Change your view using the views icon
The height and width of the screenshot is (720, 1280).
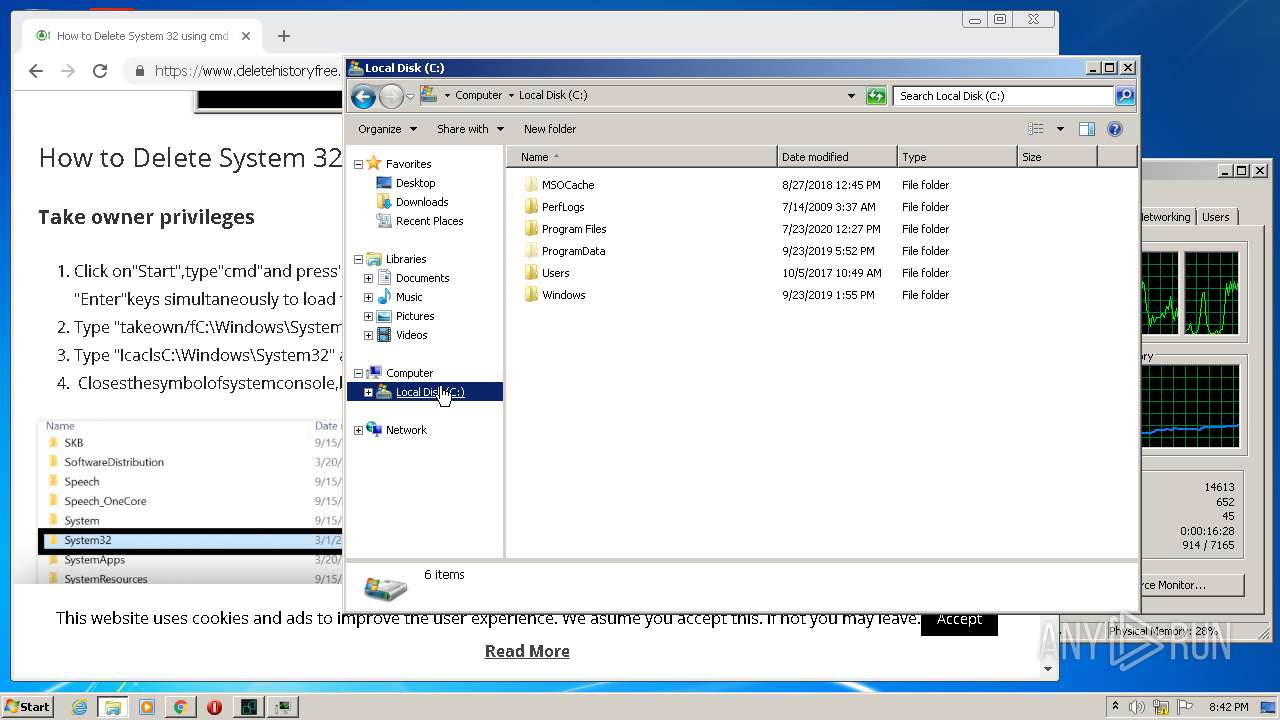coord(1036,129)
